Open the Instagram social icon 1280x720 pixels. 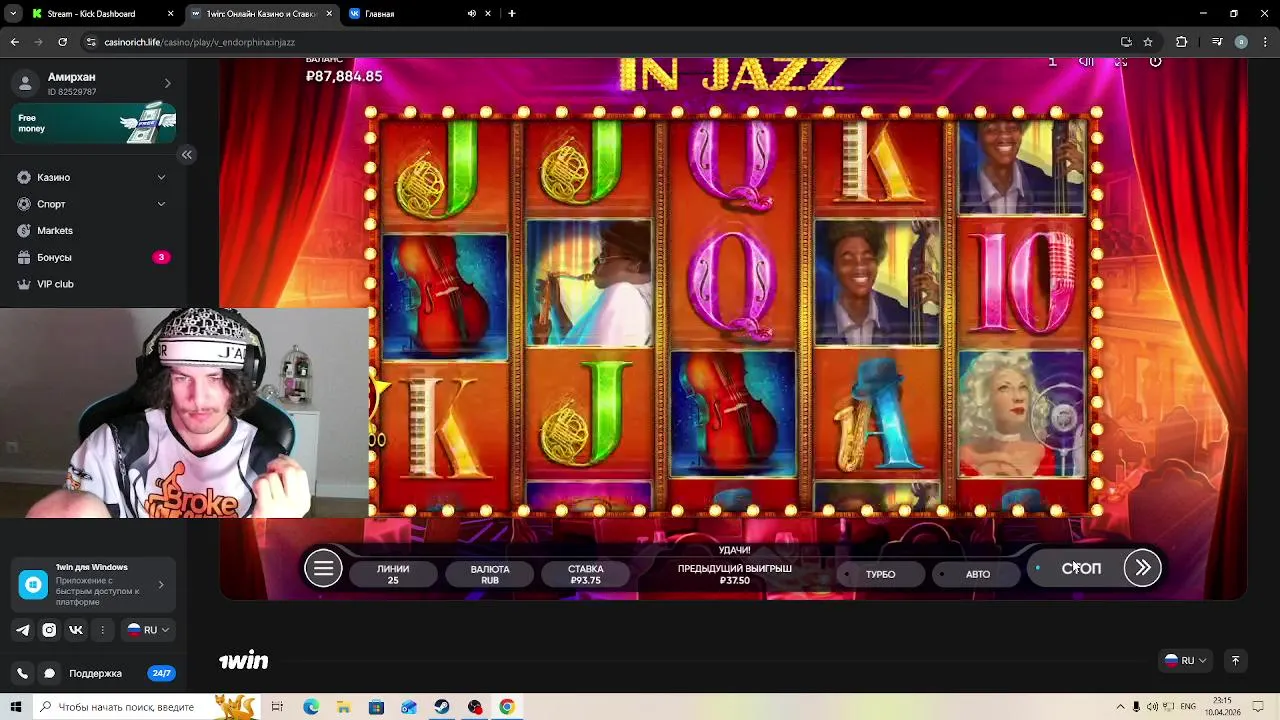click(49, 630)
